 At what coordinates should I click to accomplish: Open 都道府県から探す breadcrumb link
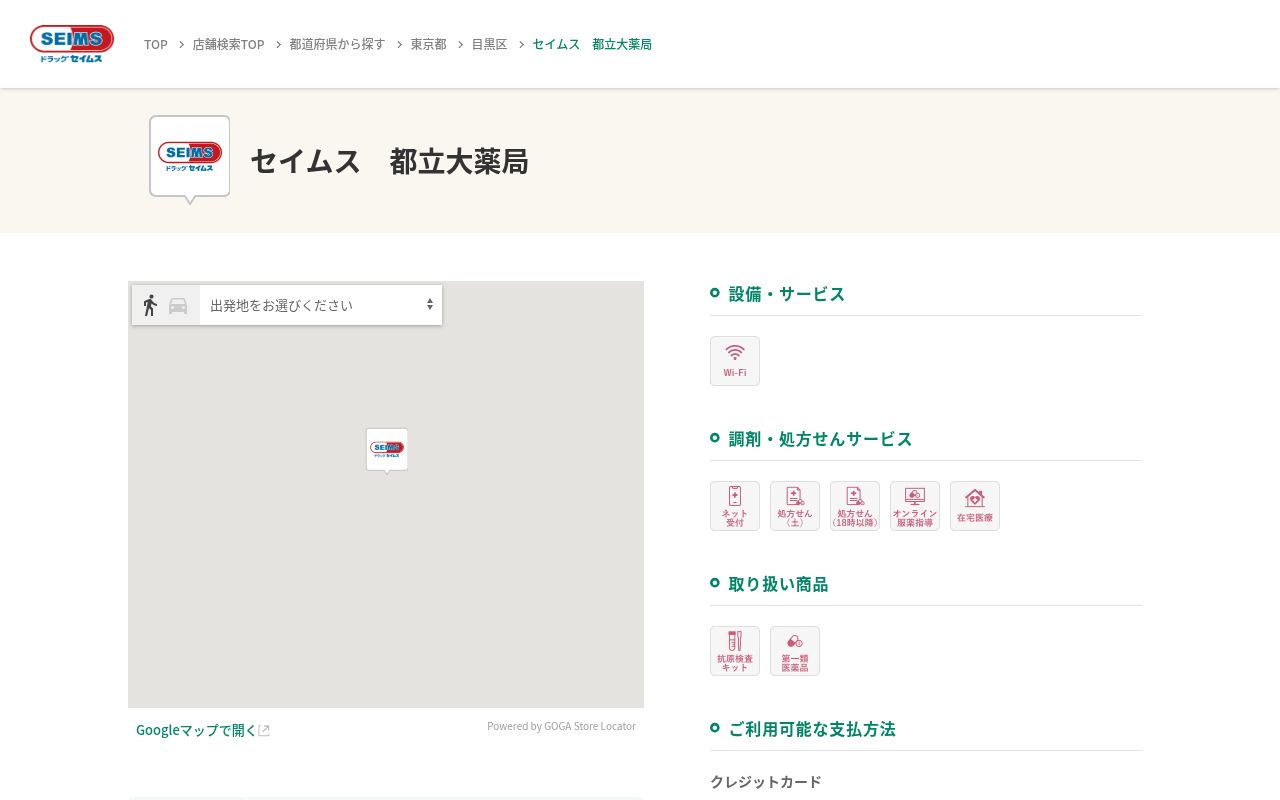coord(337,45)
